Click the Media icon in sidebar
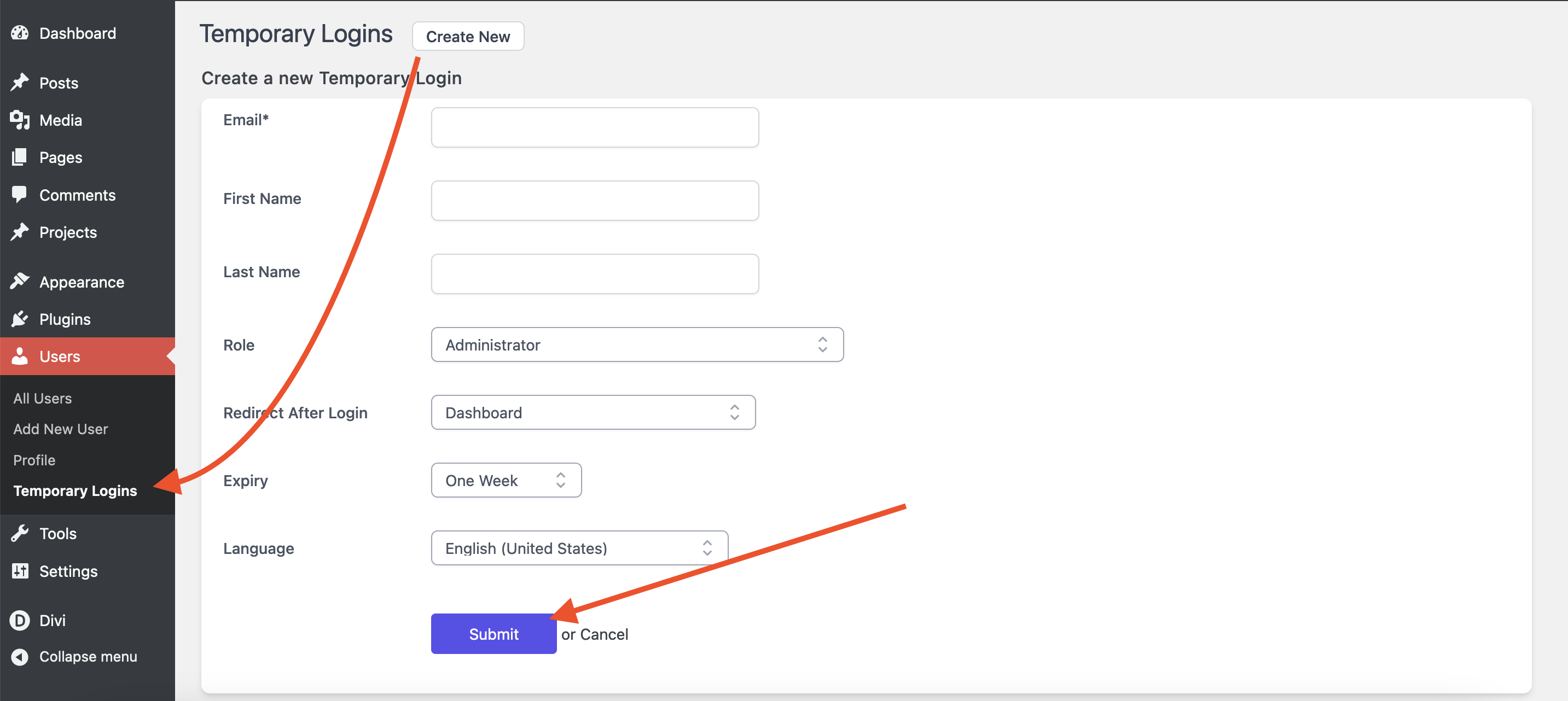Viewport: 1568px width, 701px height. tap(20, 120)
